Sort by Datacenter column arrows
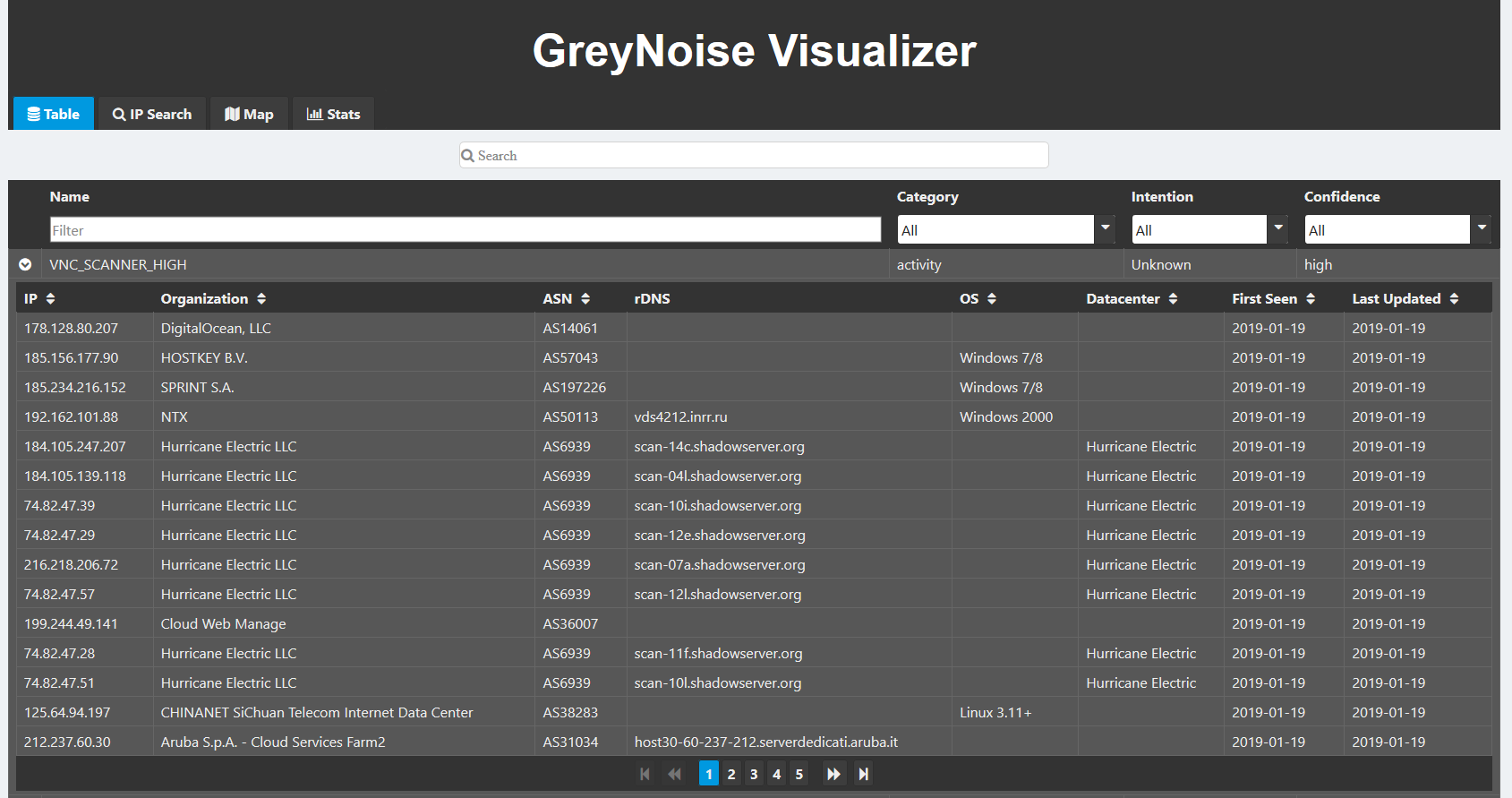Screen dimensions: 1512x798 coord(1173,299)
